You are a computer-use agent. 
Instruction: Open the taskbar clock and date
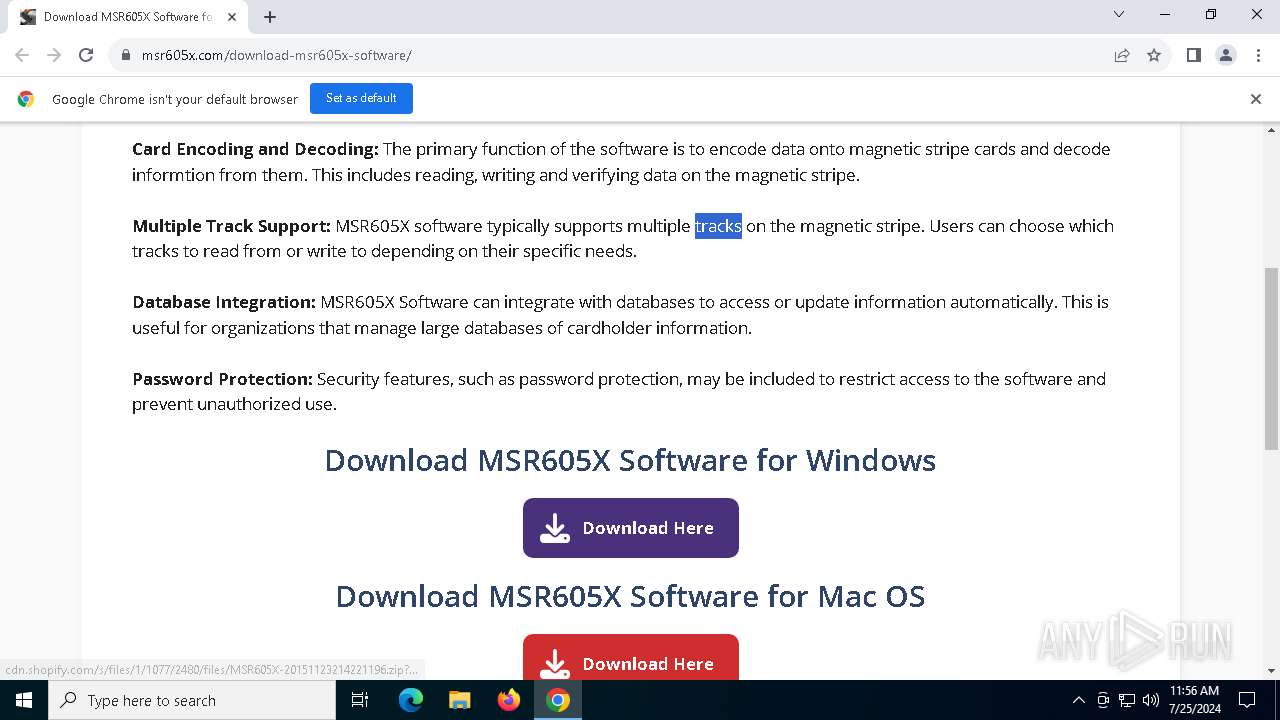(x=1194, y=700)
